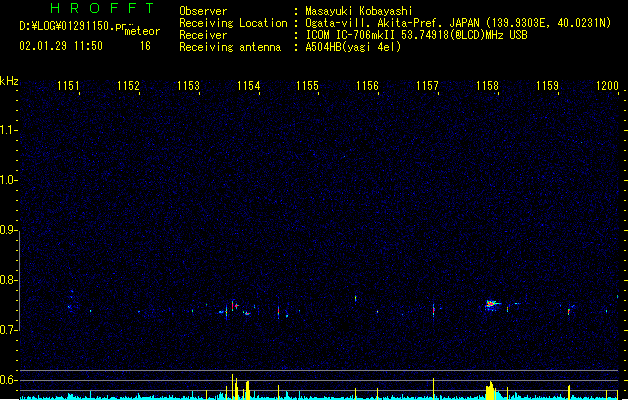Click the 0.8 kHz frequency tick label
This screenshot has width=629, height=400.
click(7, 280)
